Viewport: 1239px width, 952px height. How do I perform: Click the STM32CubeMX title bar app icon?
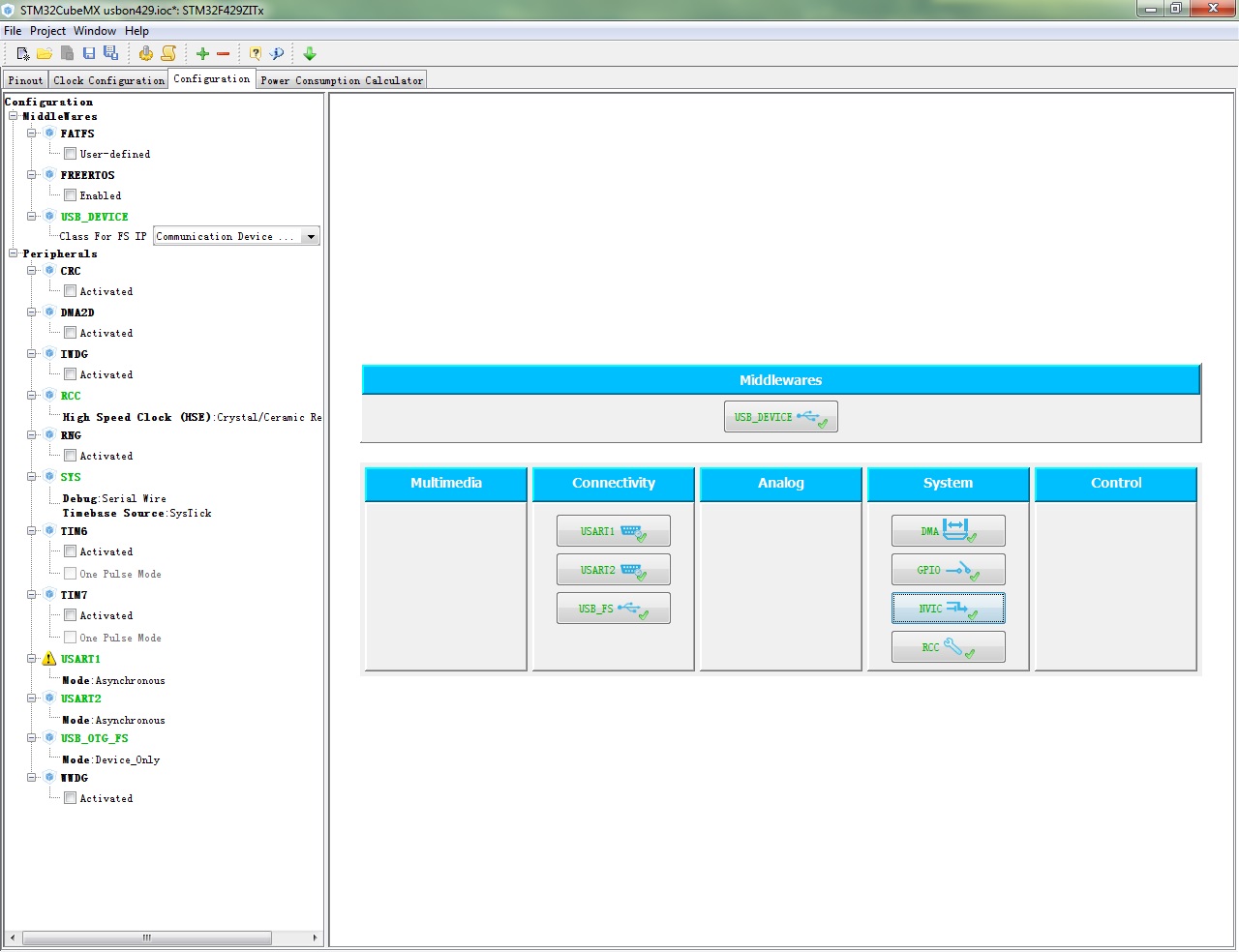point(9,10)
